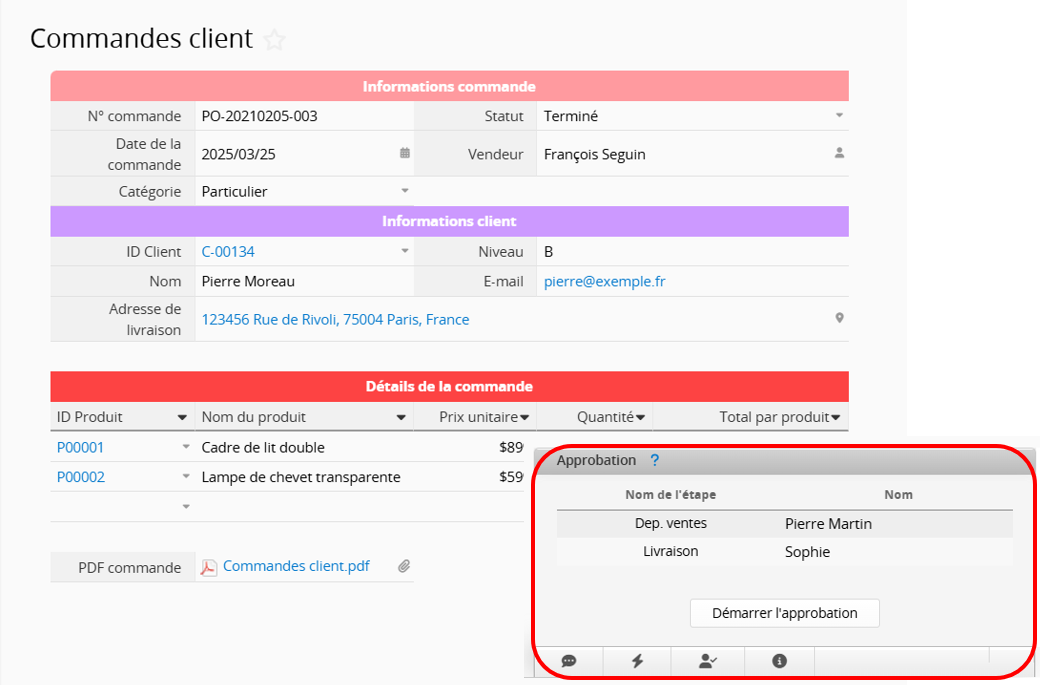
Task: Open the comments speech bubble tab
Action: pyautogui.click(x=569, y=661)
